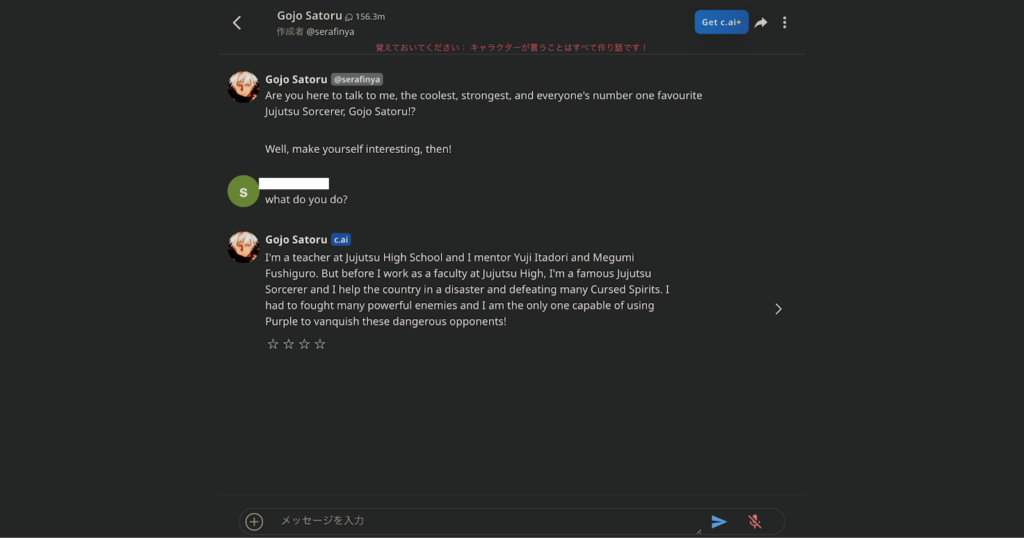Rate the reply four stars

click(x=320, y=344)
